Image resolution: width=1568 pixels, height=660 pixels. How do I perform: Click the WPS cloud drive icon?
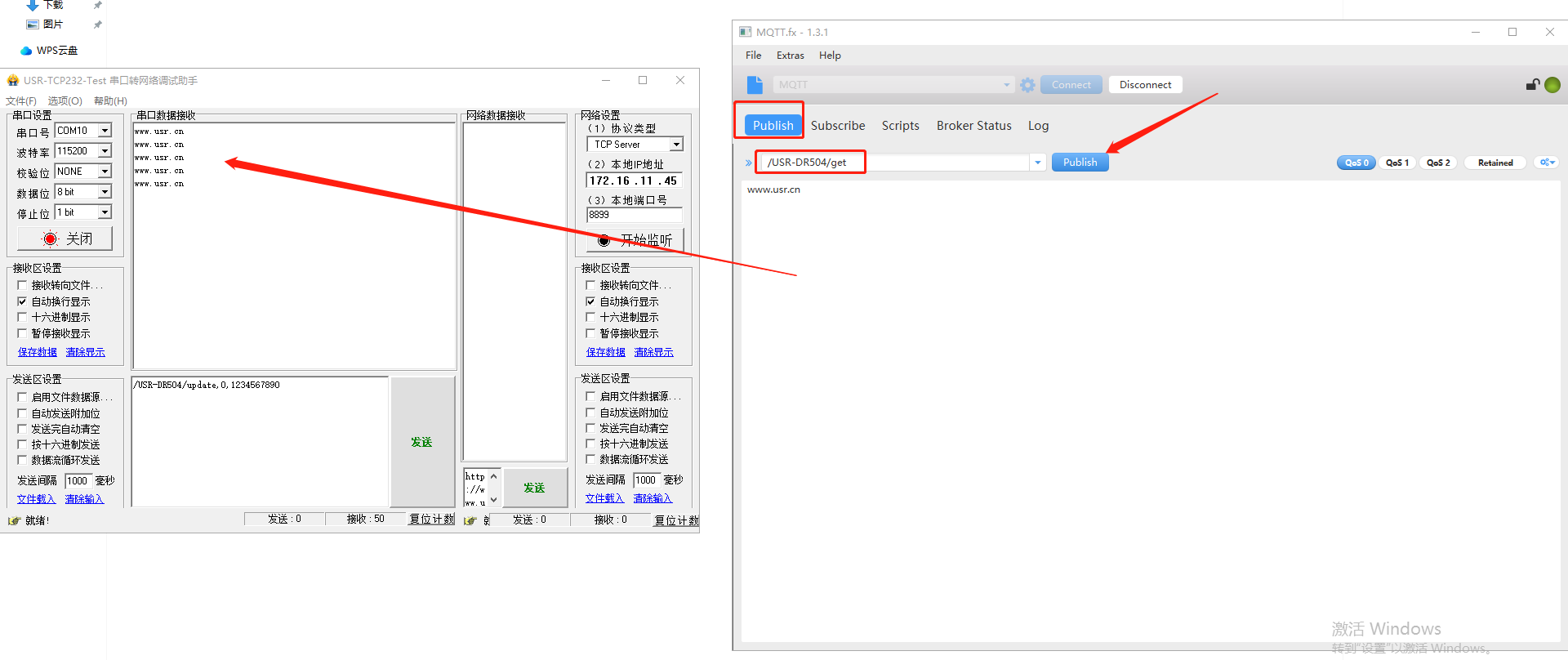(26, 51)
